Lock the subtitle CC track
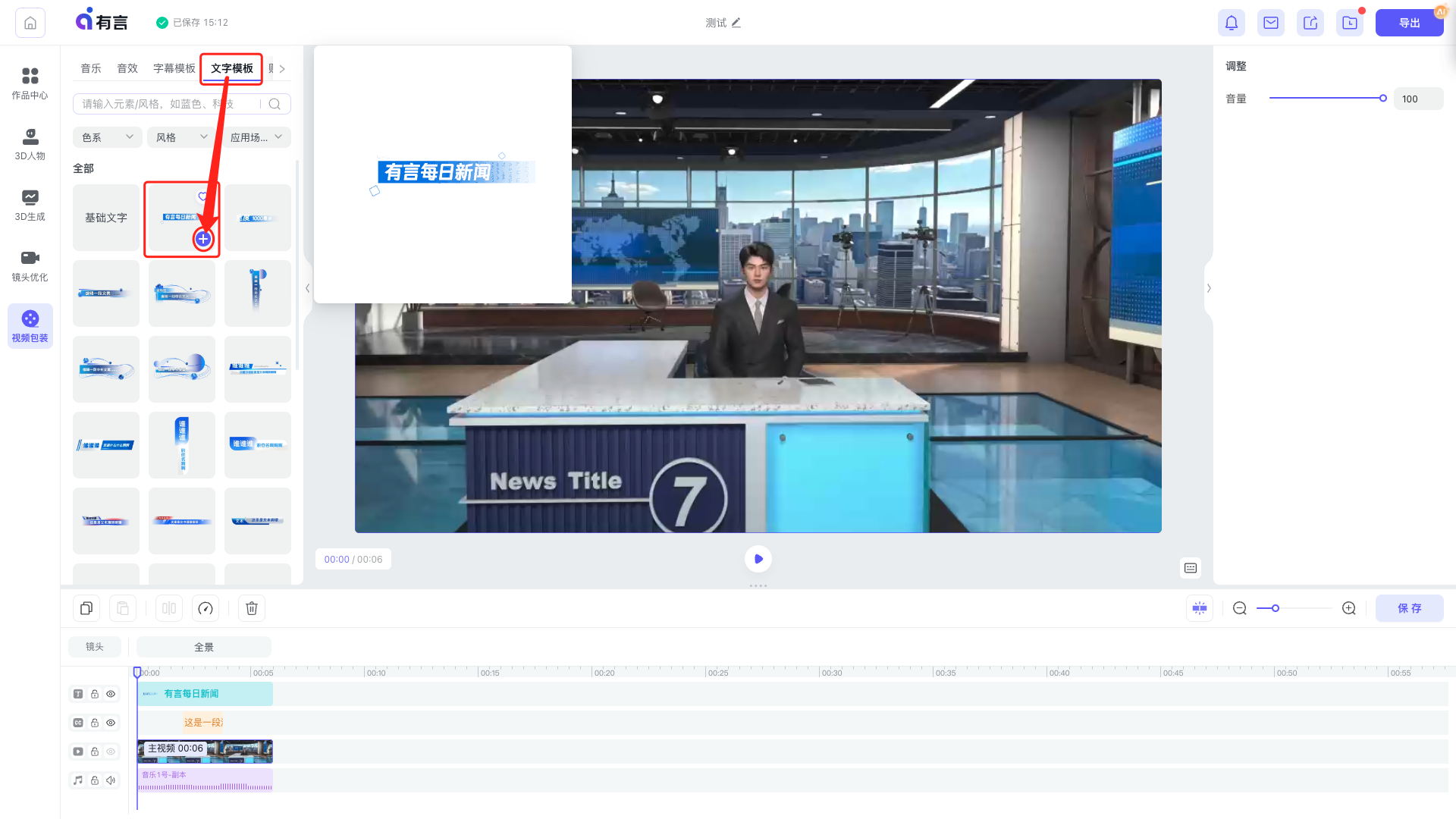The width and height of the screenshot is (1456, 819). (95, 723)
